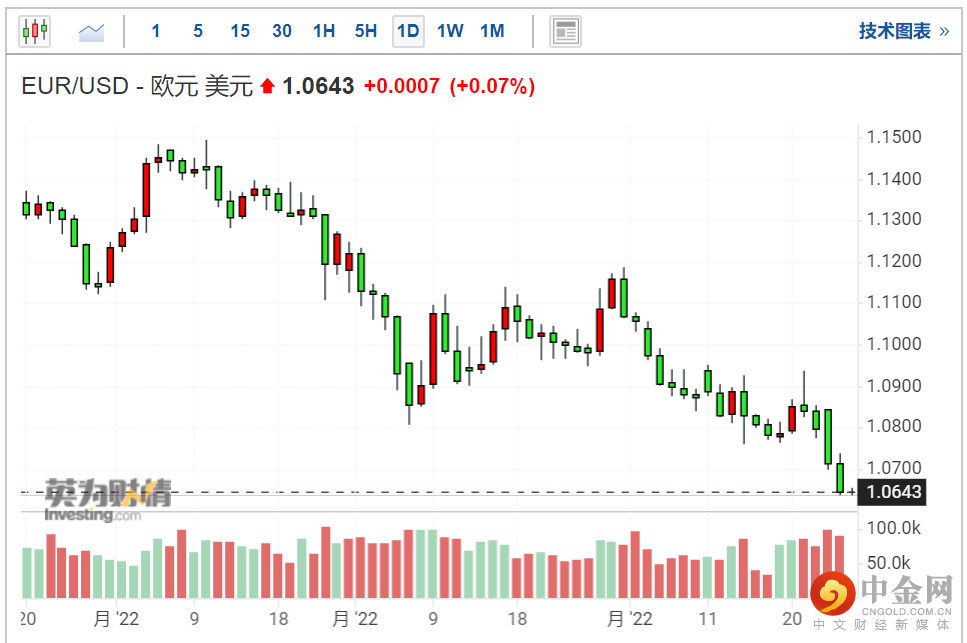The image size is (967, 643).
Task: Select the candlestick chart type icon
Action: [x=34, y=31]
